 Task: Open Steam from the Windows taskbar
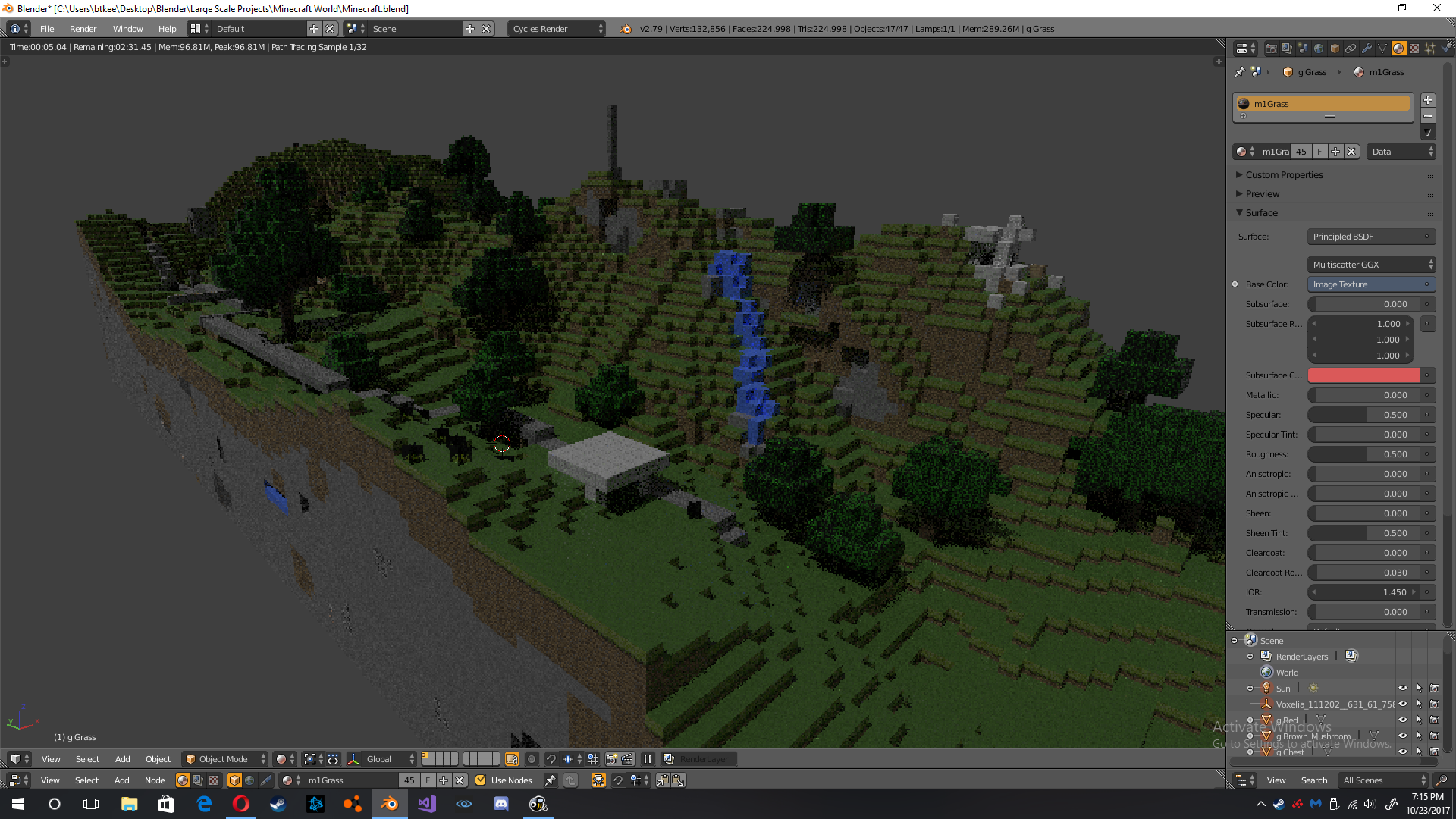(x=278, y=804)
